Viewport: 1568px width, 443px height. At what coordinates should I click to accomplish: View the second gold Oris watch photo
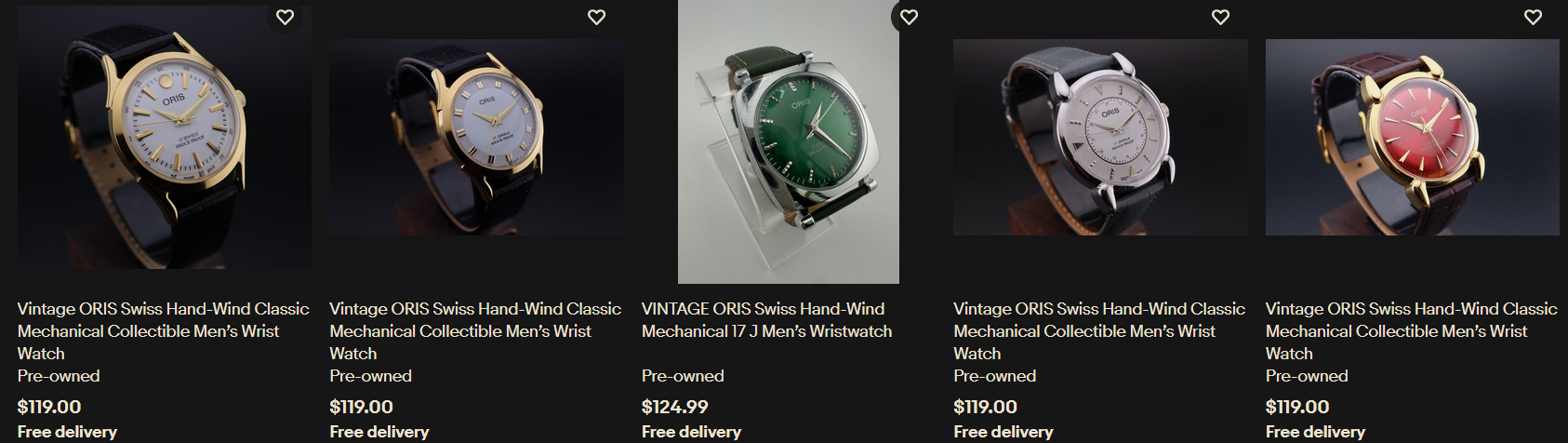(x=476, y=138)
